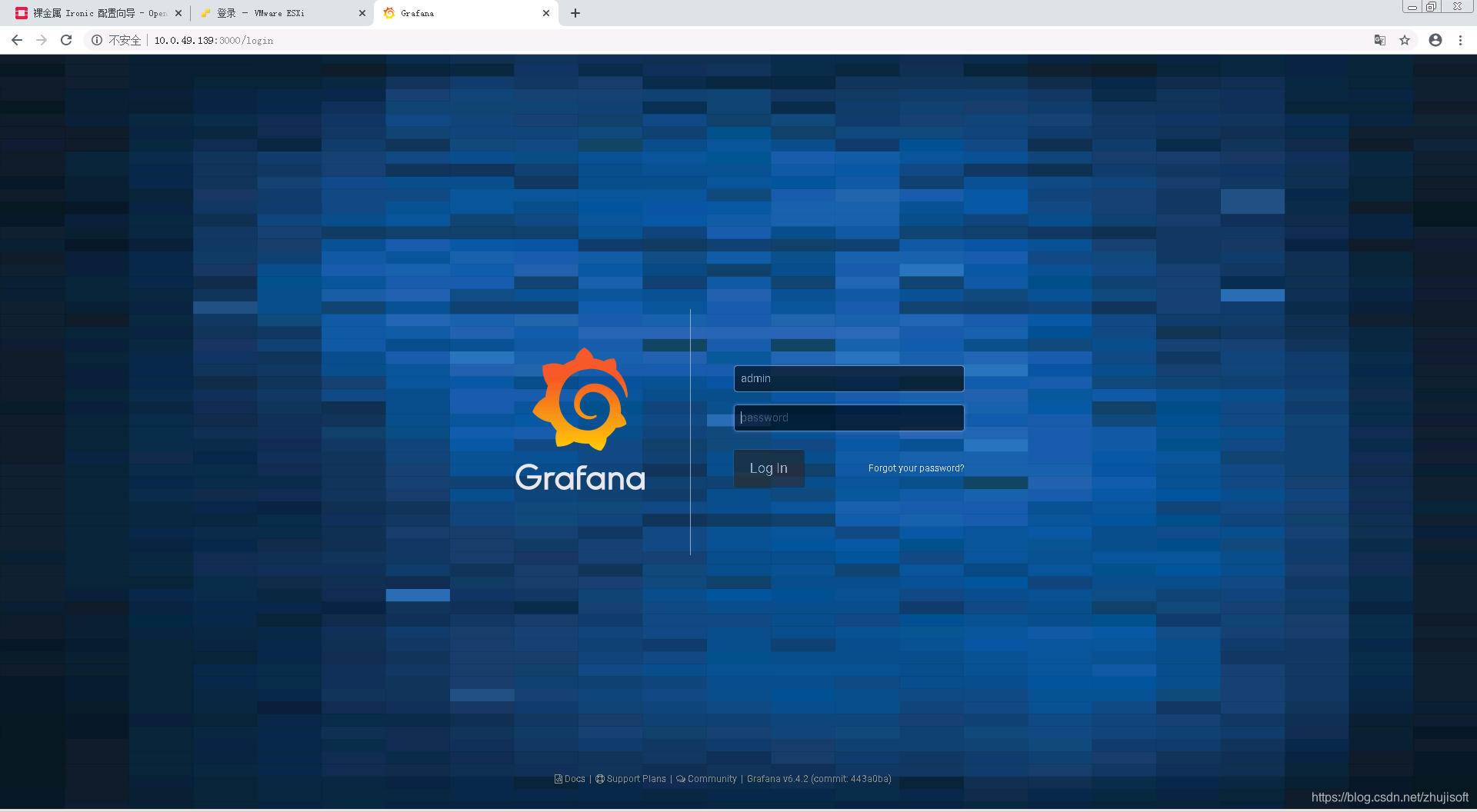Open the site security info icon
This screenshot has width=1477, height=812.
coord(97,40)
